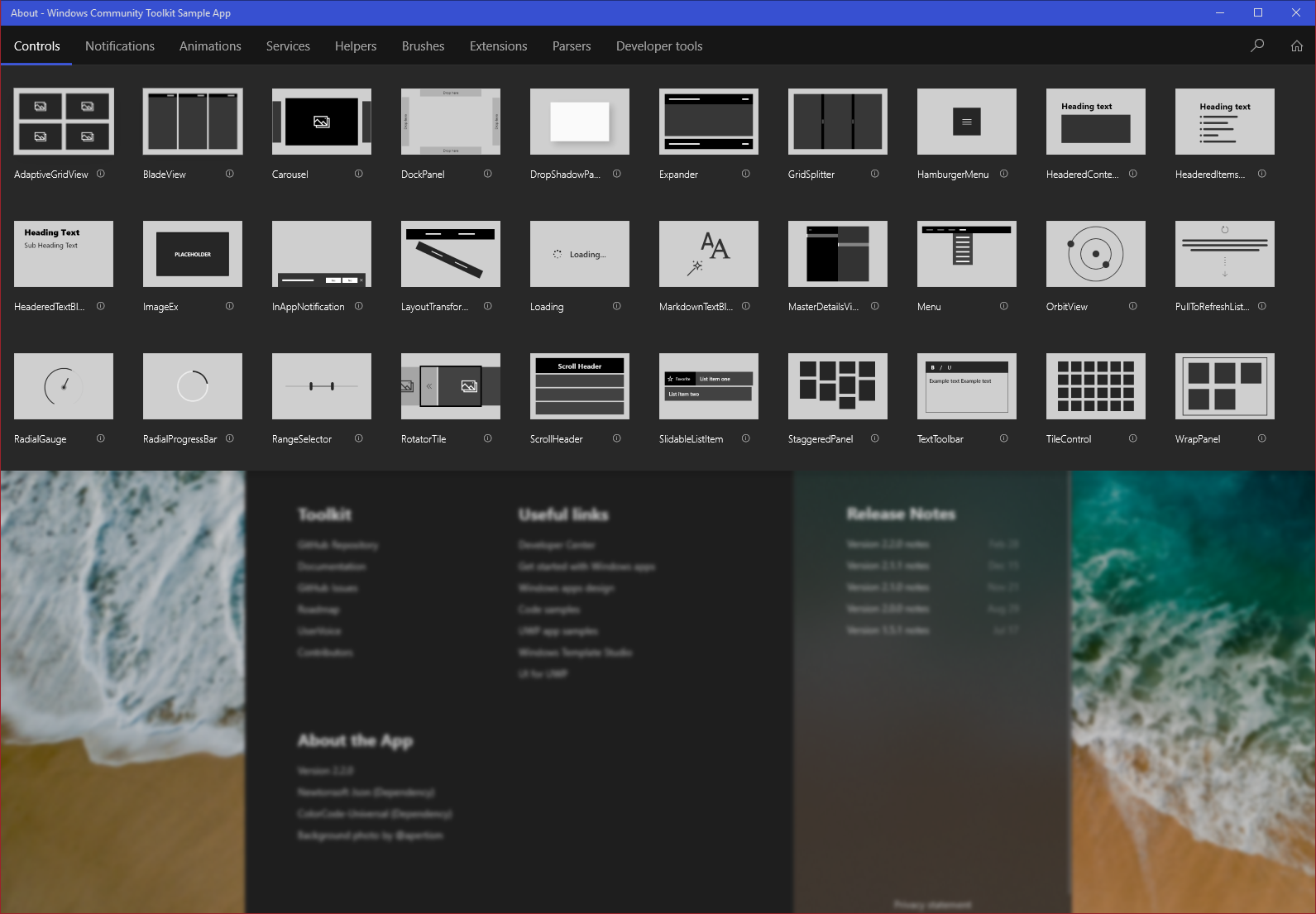Viewport: 1316px width, 914px height.
Task: Open the Carousel sample thumbnail
Action: click(322, 122)
